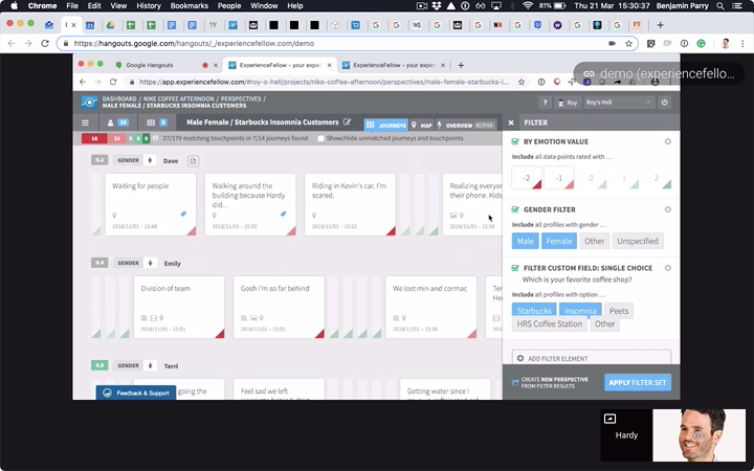Screen dimensions: 754x471
Task: Open the Chrome History menu
Action: [x=148, y=6]
